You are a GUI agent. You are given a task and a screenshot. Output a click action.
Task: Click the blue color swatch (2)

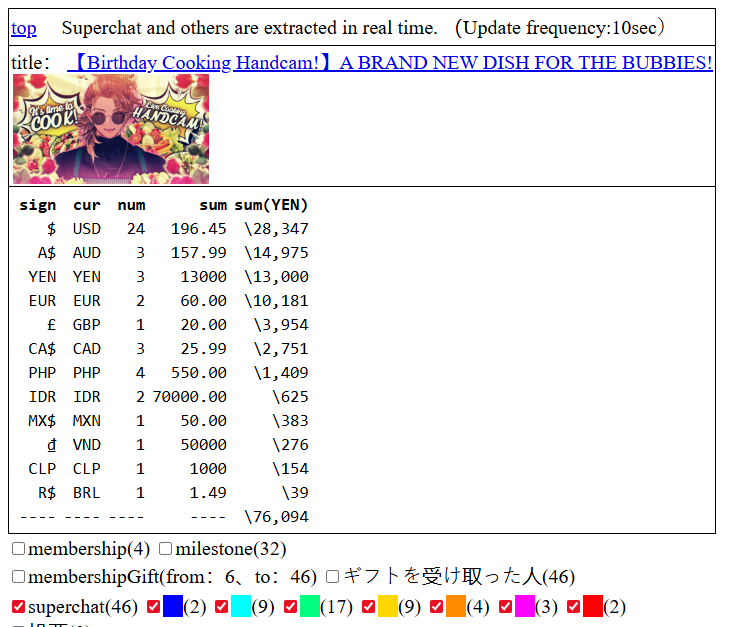point(173,606)
